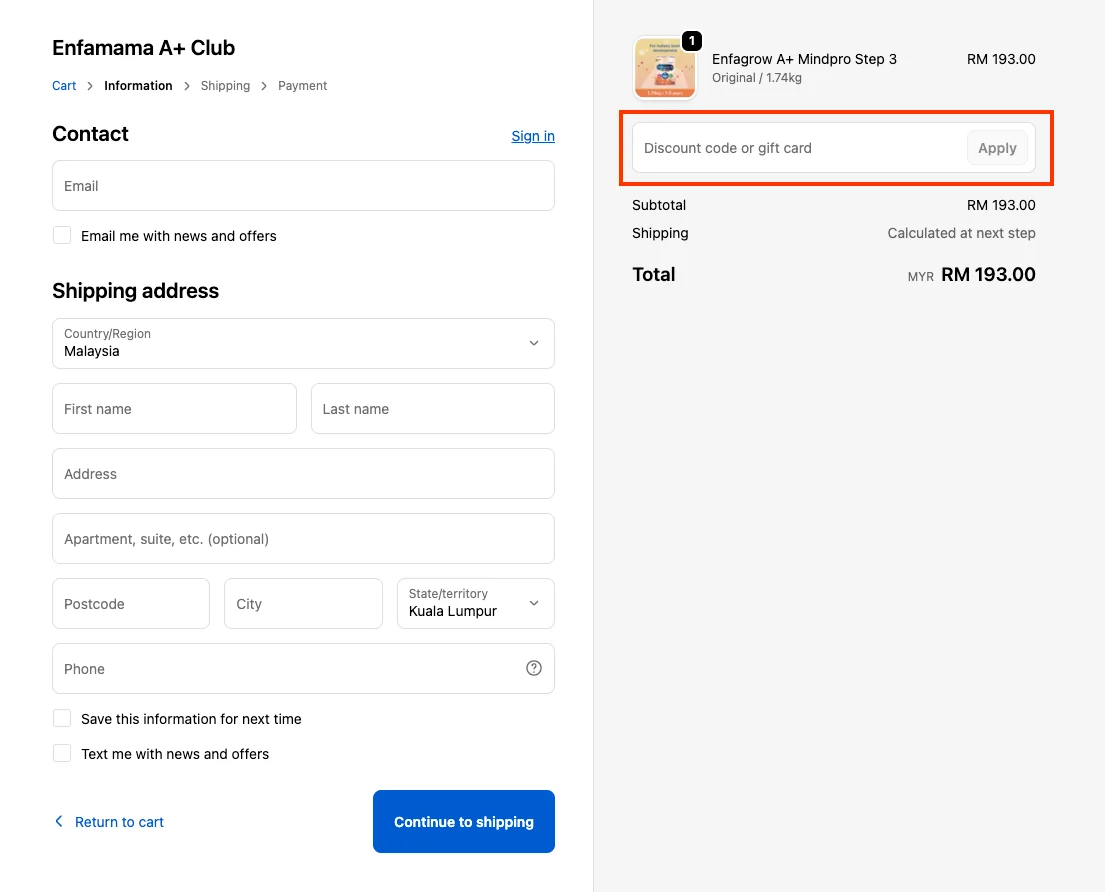Viewport: 1105px width, 892px height.
Task: Focus the Last name field
Action: pyautogui.click(x=433, y=409)
